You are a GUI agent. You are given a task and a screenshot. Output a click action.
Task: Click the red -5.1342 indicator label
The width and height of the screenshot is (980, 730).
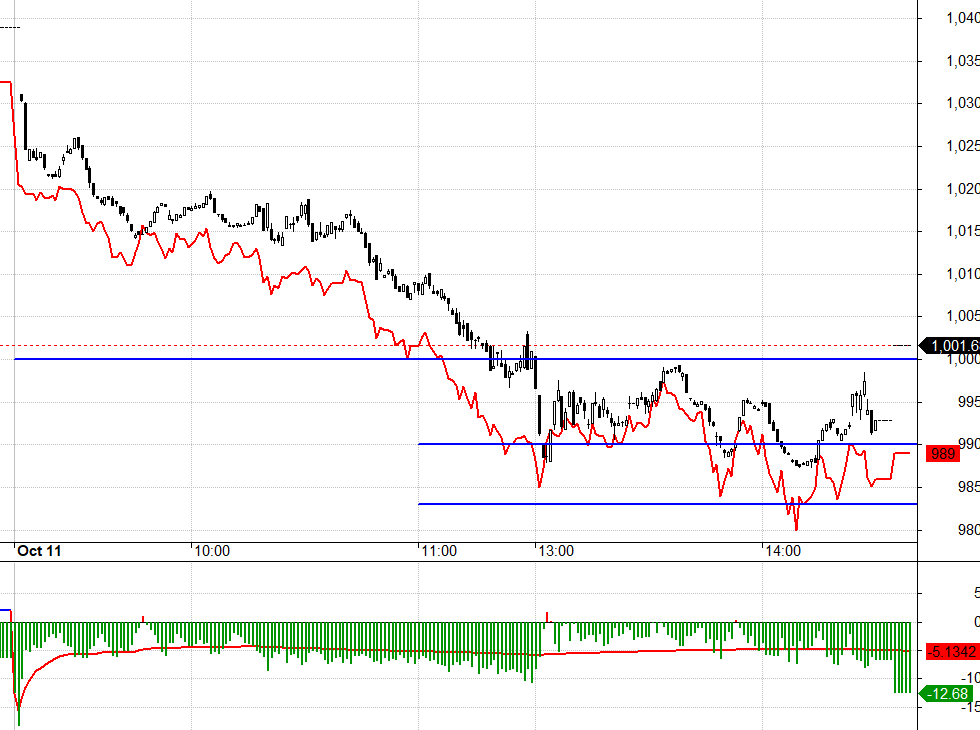coord(952,651)
